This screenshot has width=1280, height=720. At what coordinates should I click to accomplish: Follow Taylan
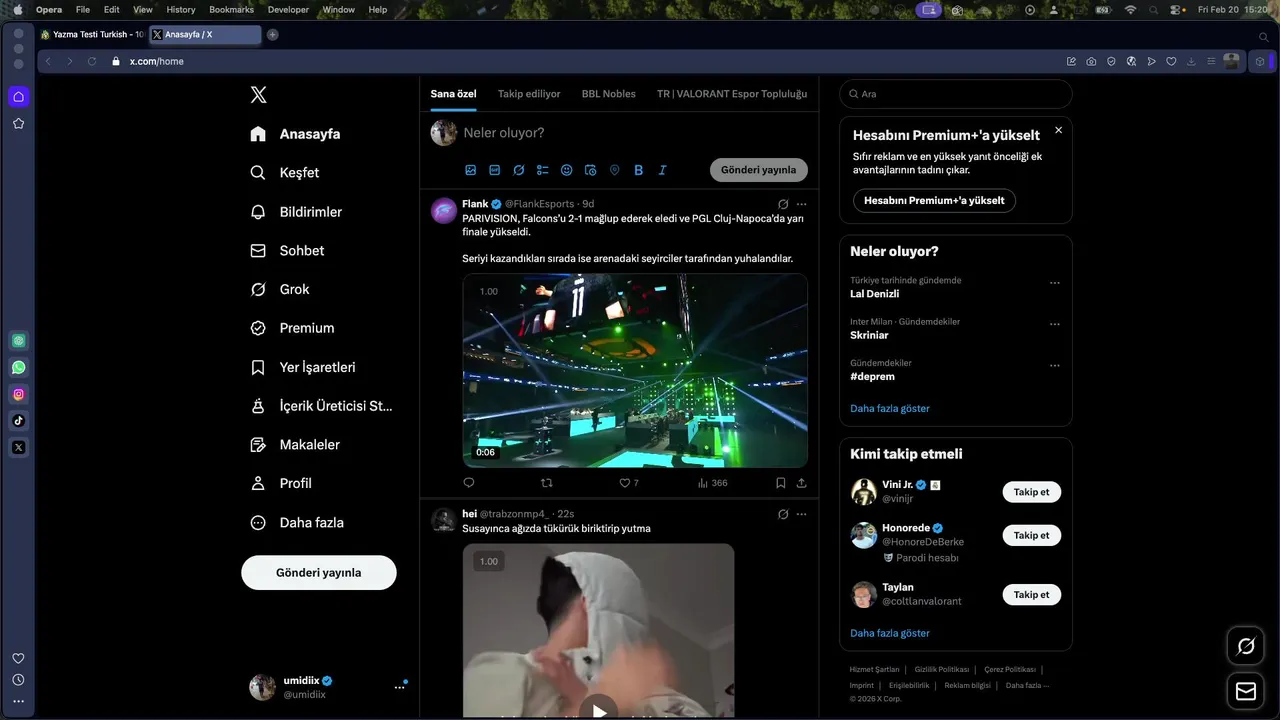1032,594
